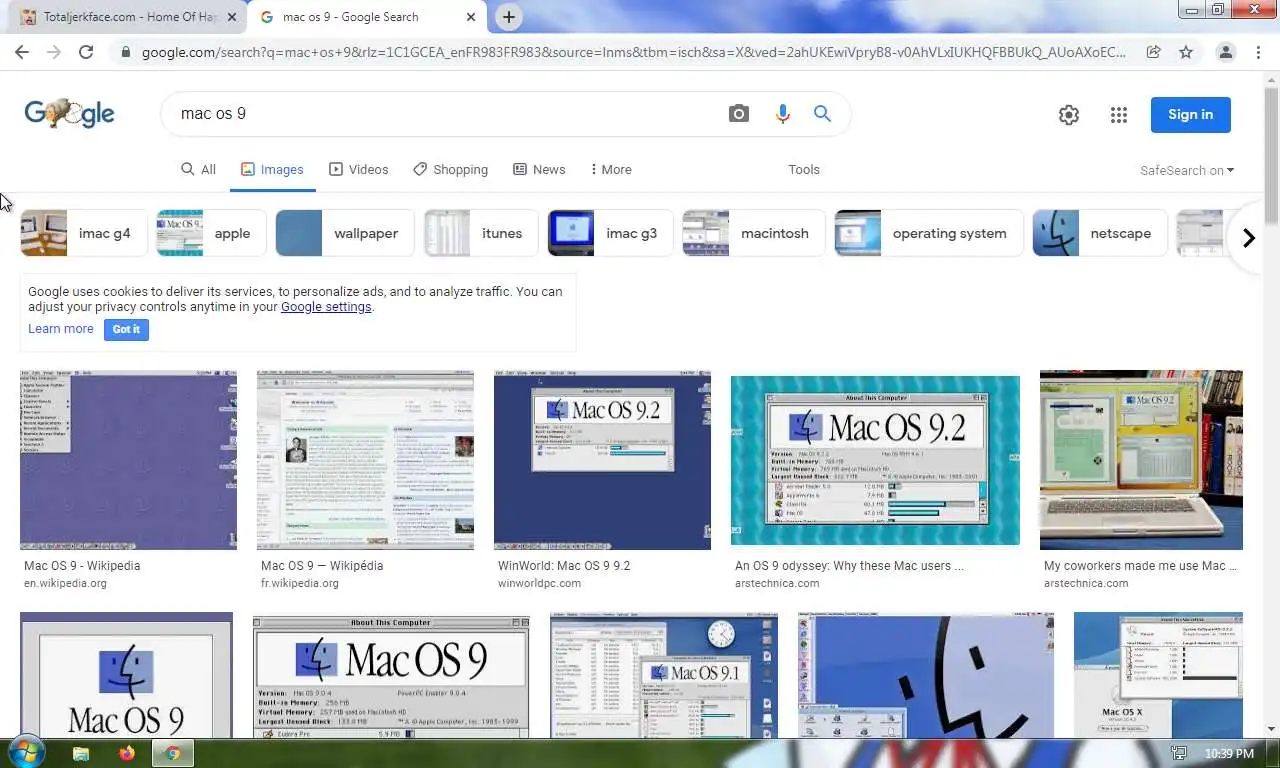
Task: Click the Learn more cookie link
Action: pyautogui.click(x=60, y=329)
